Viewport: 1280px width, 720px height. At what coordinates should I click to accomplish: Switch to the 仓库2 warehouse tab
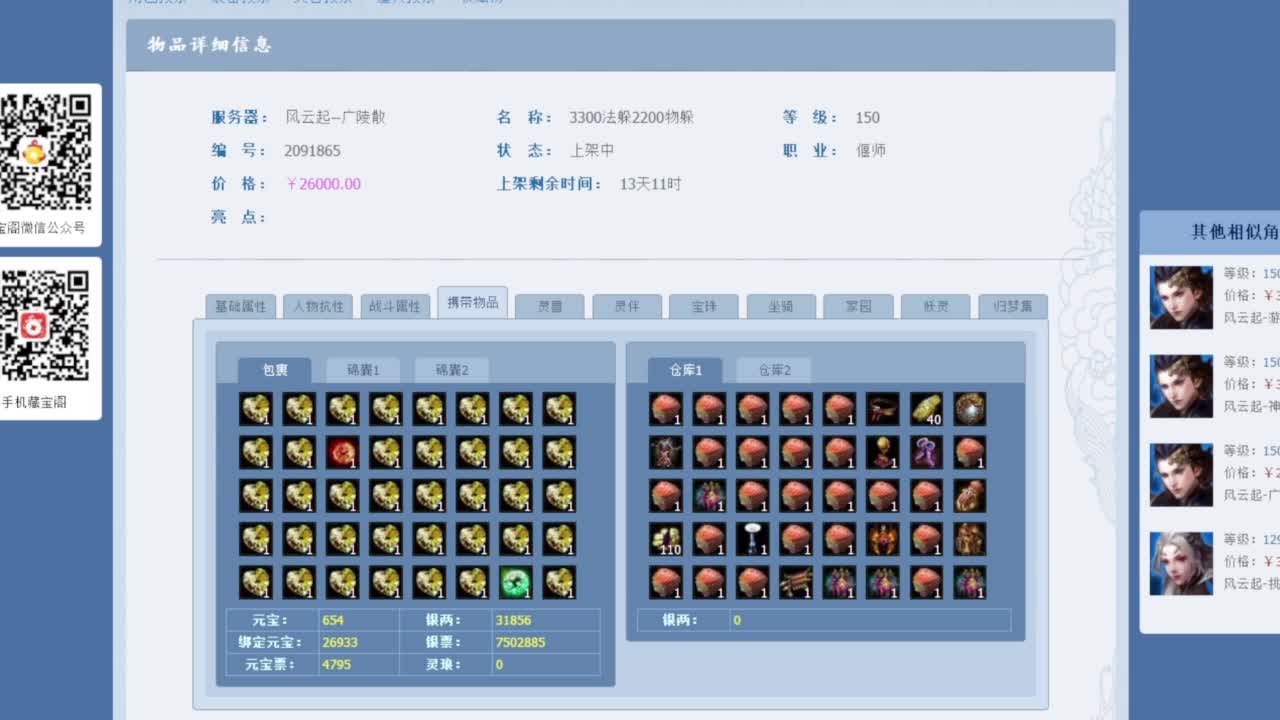(x=774, y=370)
